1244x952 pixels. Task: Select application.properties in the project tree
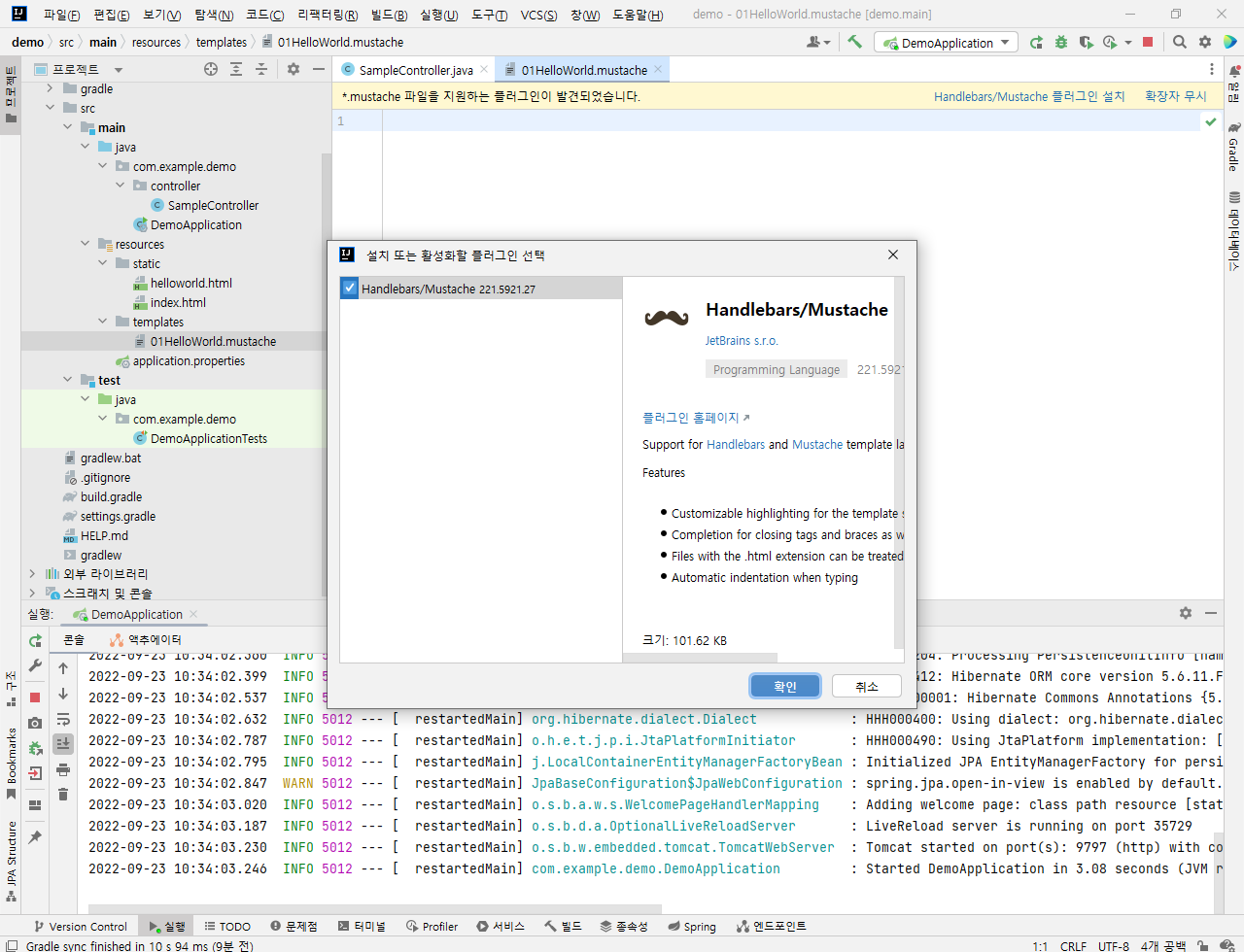[189, 360]
